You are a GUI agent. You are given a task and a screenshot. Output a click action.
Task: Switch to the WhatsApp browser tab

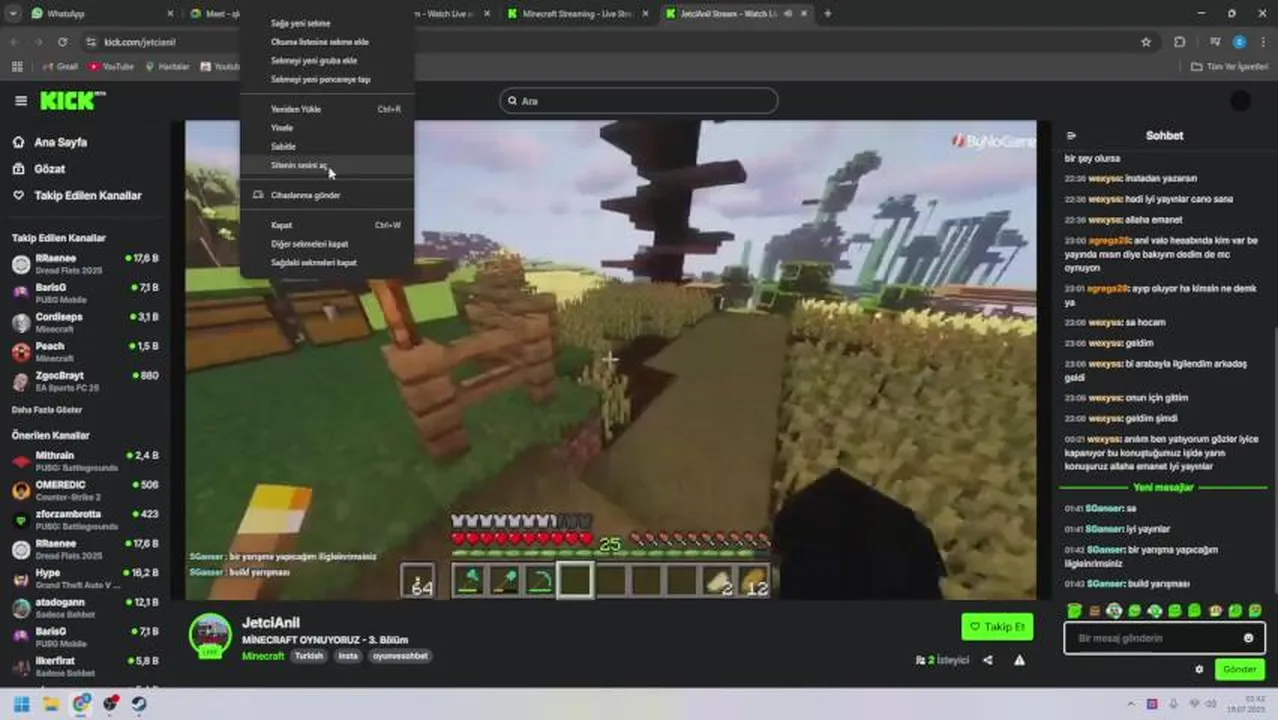point(100,14)
